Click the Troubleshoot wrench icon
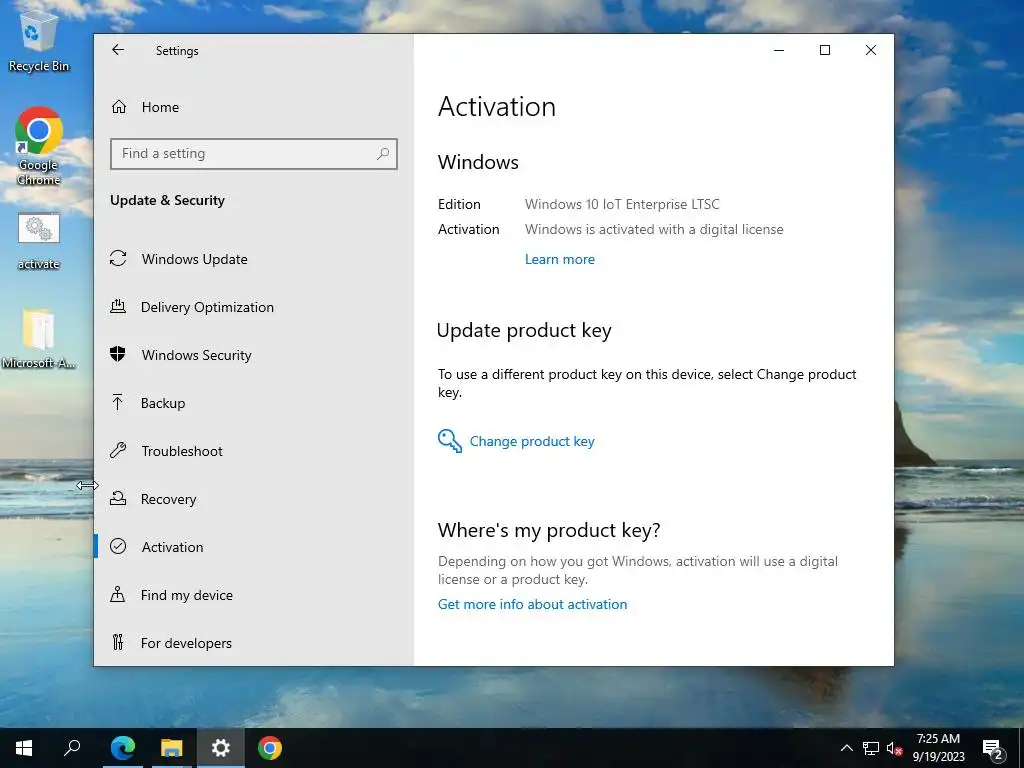 118,450
